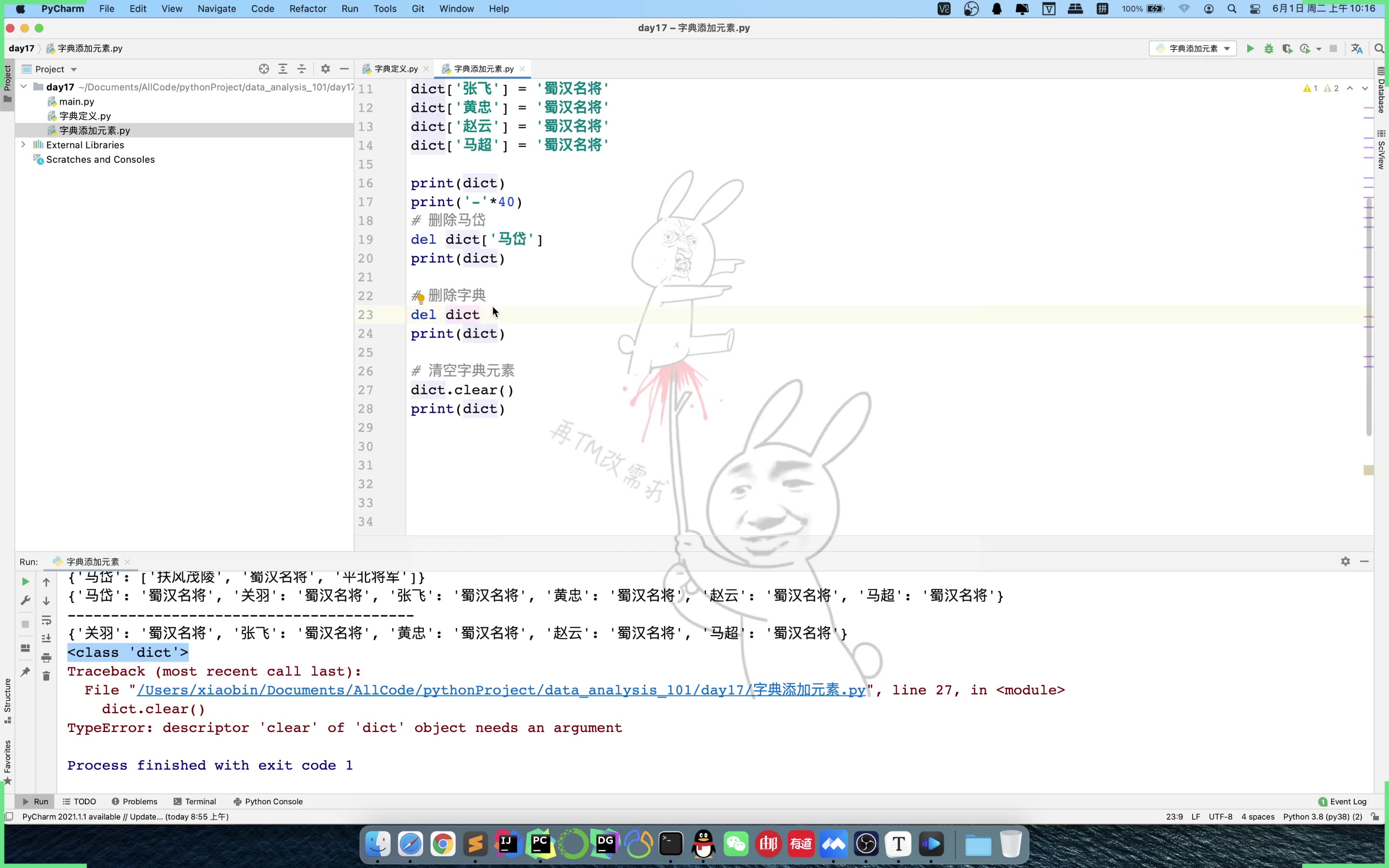Viewport: 1389px width, 868px height.
Task: Select main.py in the project tree
Action: pos(76,102)
